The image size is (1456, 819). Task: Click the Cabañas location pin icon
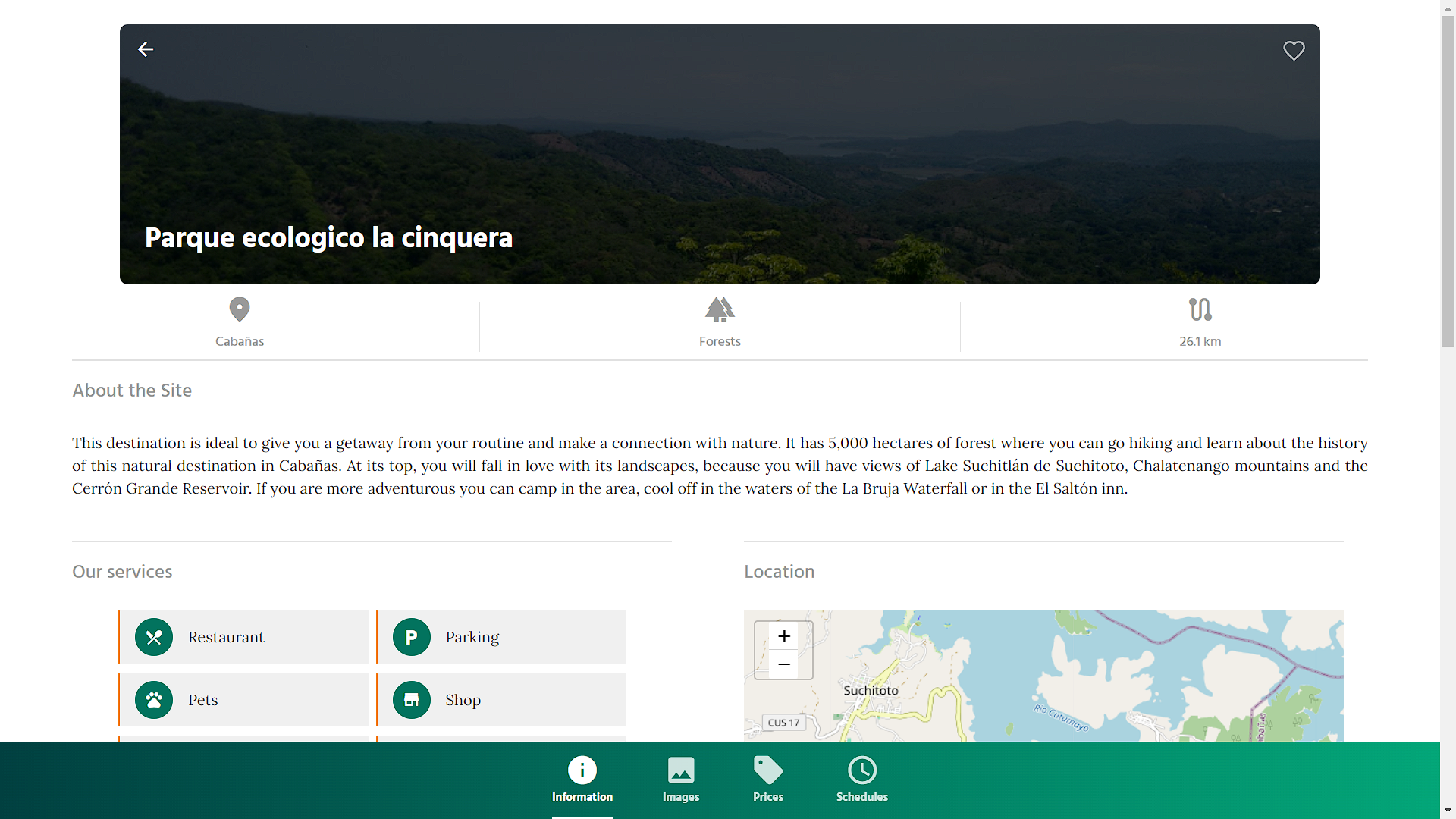[x=240, y=309]
